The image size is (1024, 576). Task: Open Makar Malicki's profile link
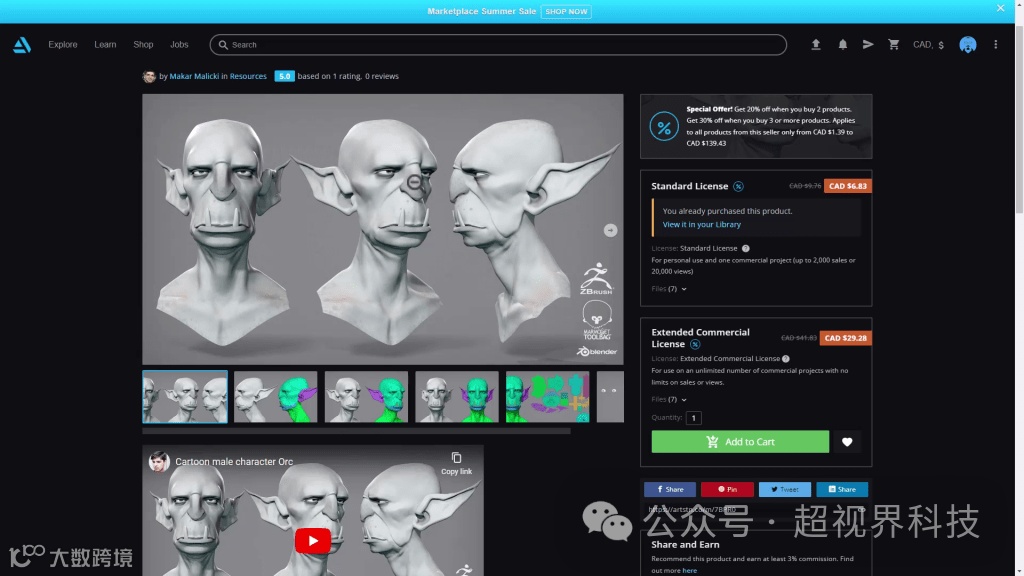click(x=194, y=76)
